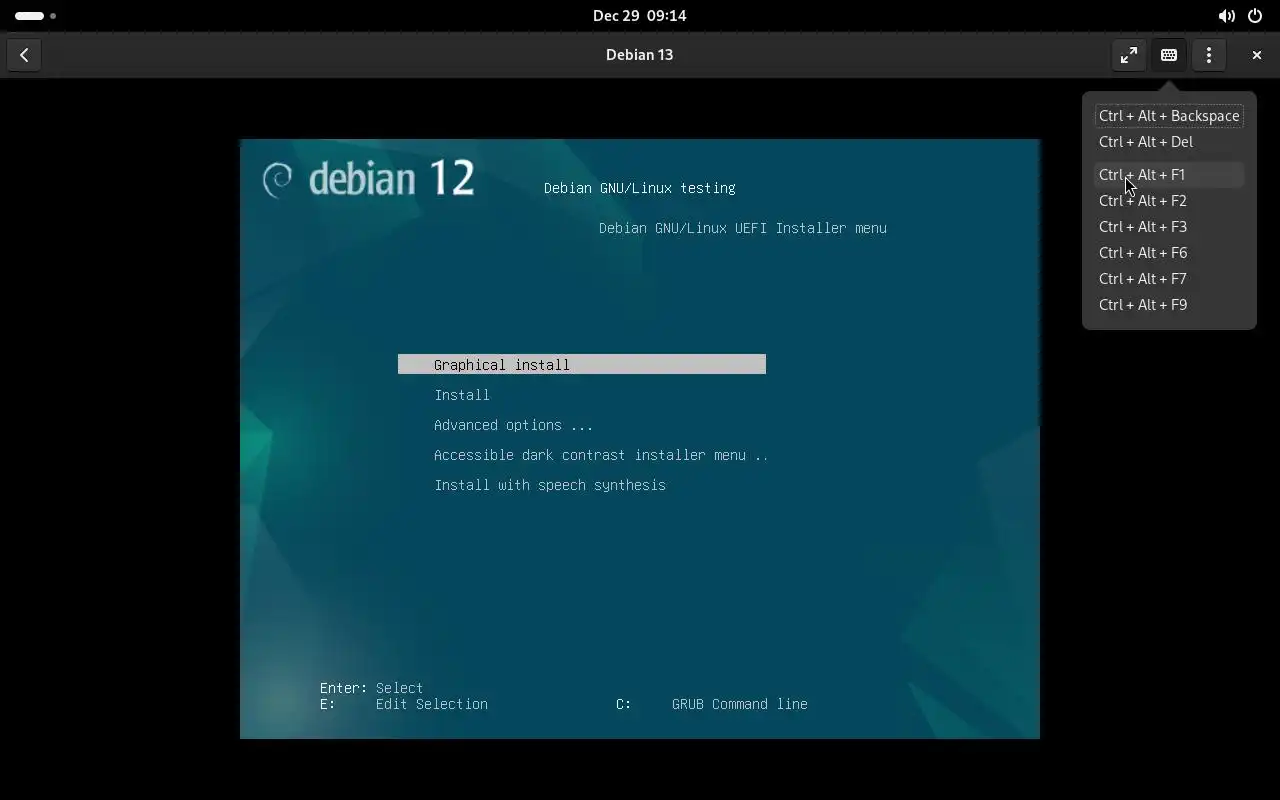1280x800 pixels.
Task: Select the Install boot entry
Action: (462, 395)
